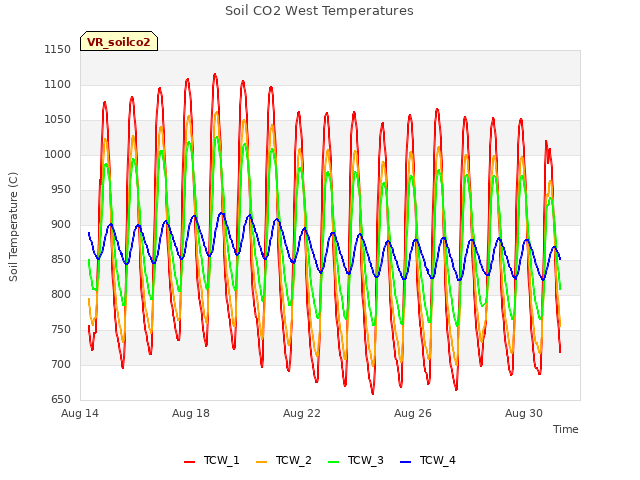Toggle TCW_4 series in legend
This screenshot has height=480, width=640.
pos(428,460)
